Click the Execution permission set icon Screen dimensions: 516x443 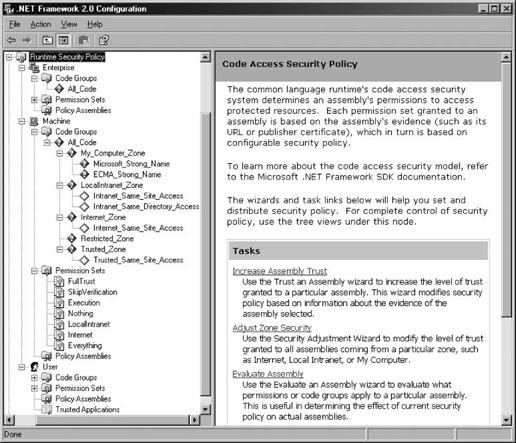[x=59, y=303]
